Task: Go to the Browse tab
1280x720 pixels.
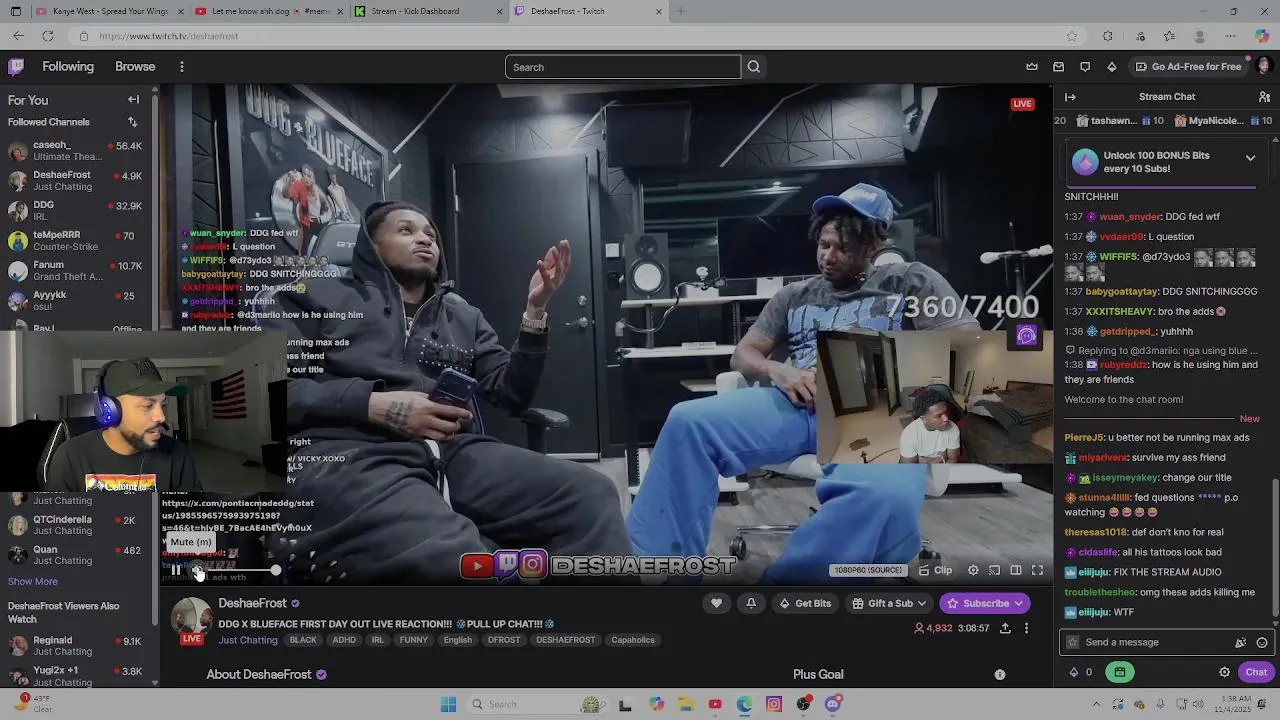Action: pyautogui.click(x=135, y=67)
